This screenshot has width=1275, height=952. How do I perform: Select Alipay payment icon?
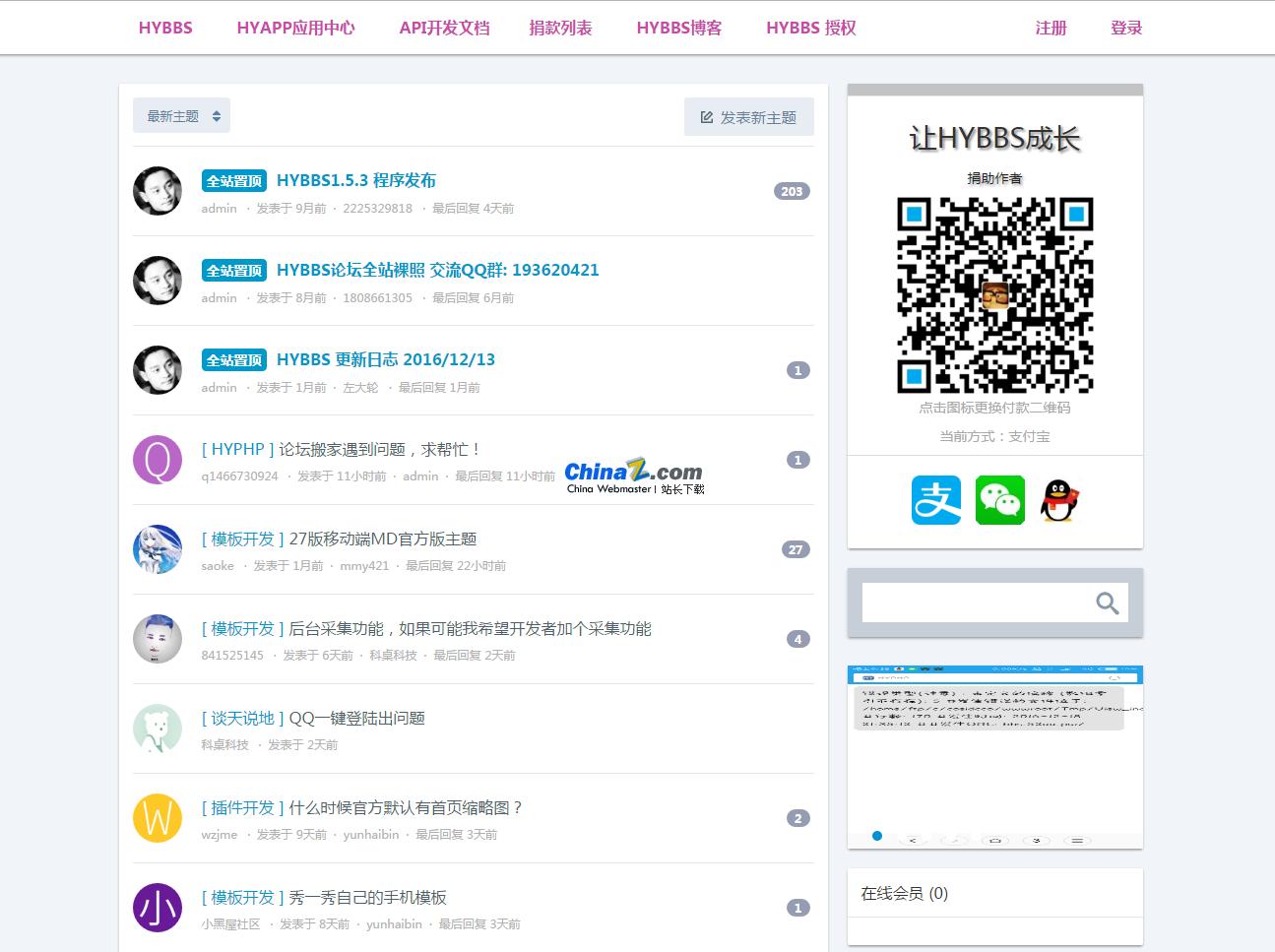point(935,500)
